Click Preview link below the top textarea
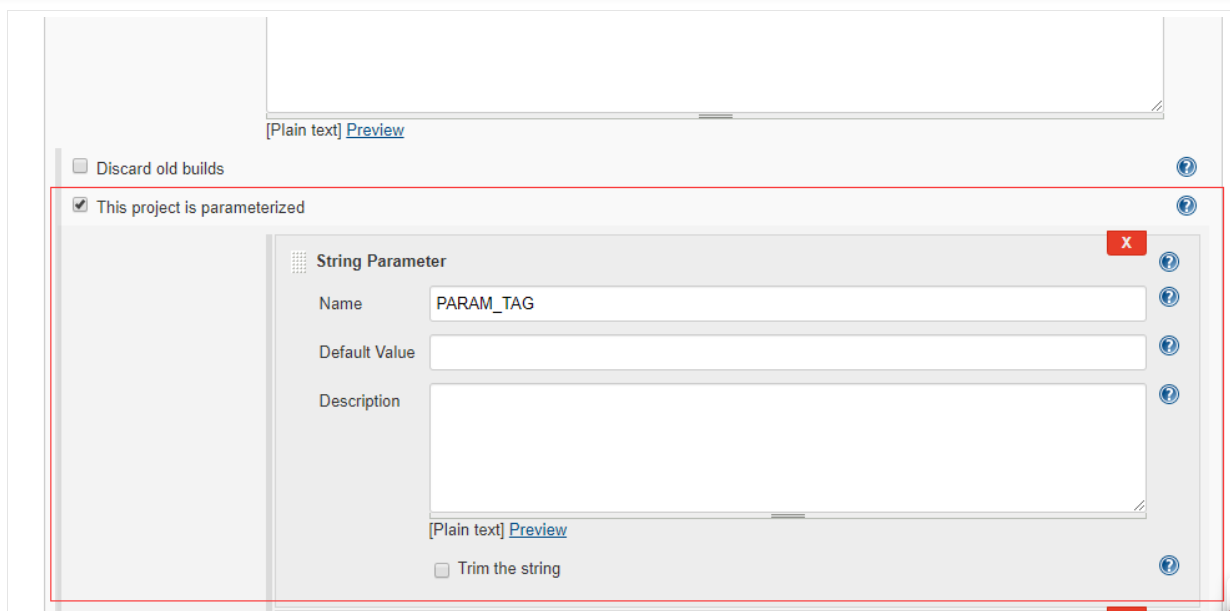1230x611 pixels. coord(375,130)
